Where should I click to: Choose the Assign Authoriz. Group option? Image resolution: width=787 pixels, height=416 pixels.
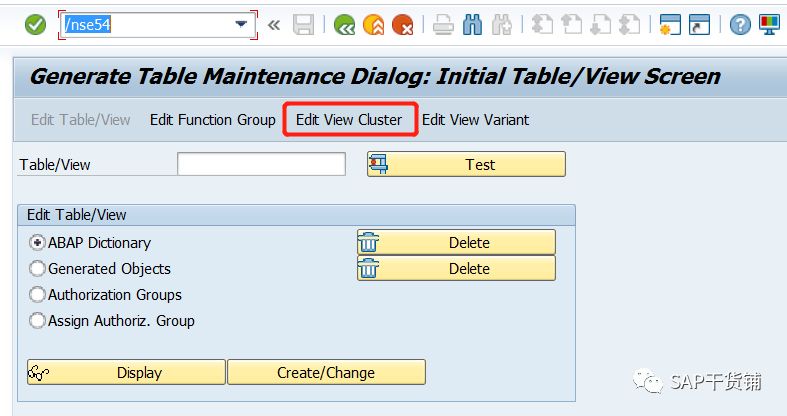click(38, 321)
